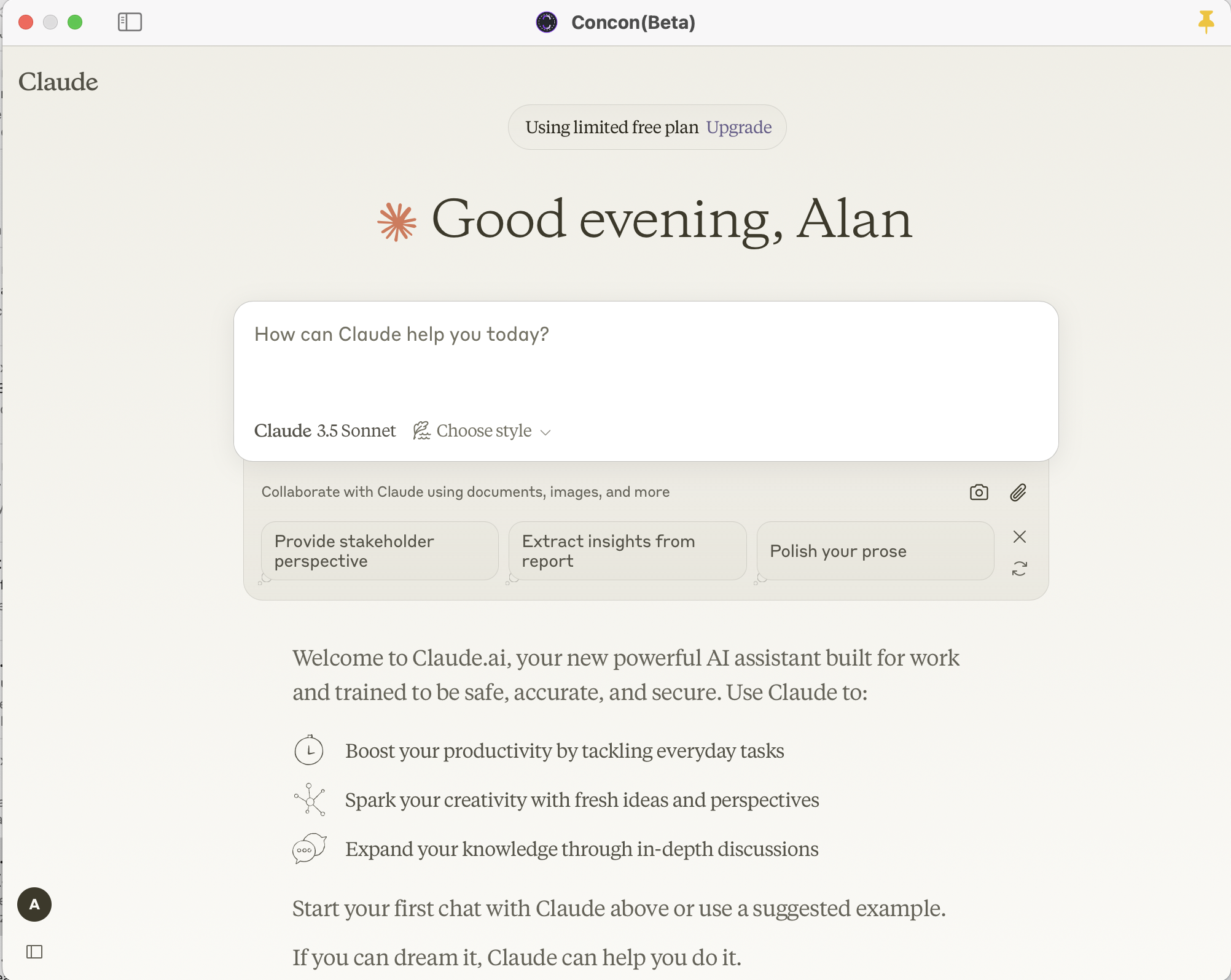Open the Claude 3.5 Sonnet model selector
Viewport: 1231px width, 980px height.
click(x=325, y=431)
